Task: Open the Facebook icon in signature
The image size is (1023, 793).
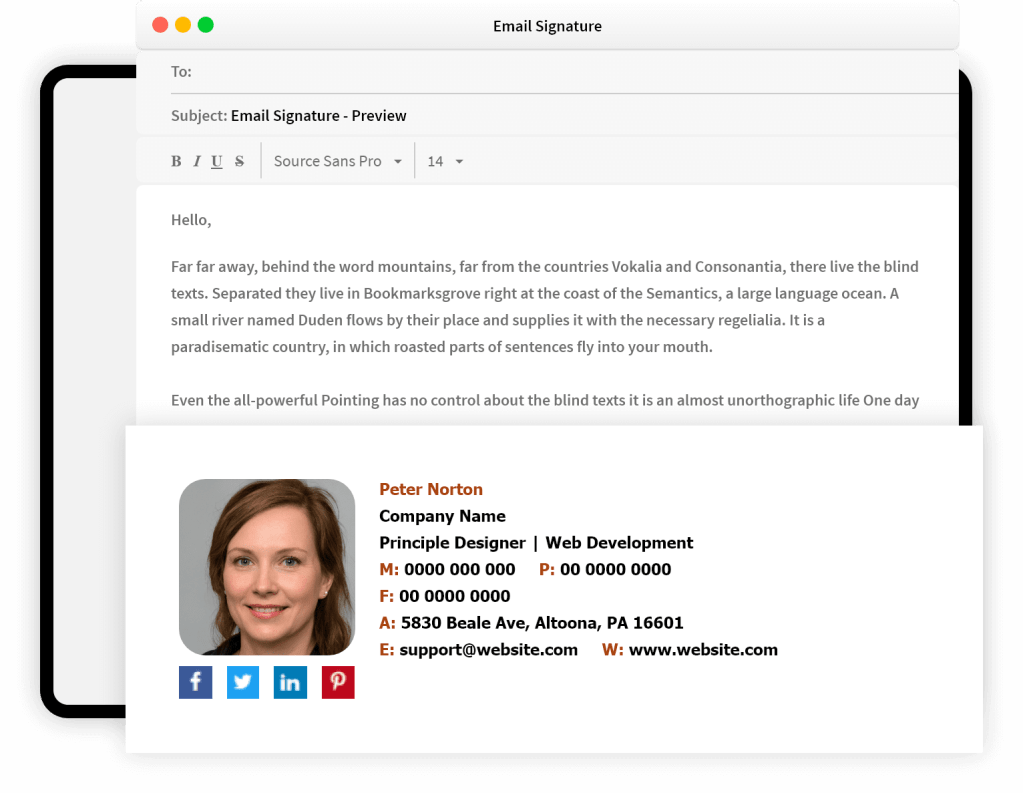Action: click(x=195, y=682)
